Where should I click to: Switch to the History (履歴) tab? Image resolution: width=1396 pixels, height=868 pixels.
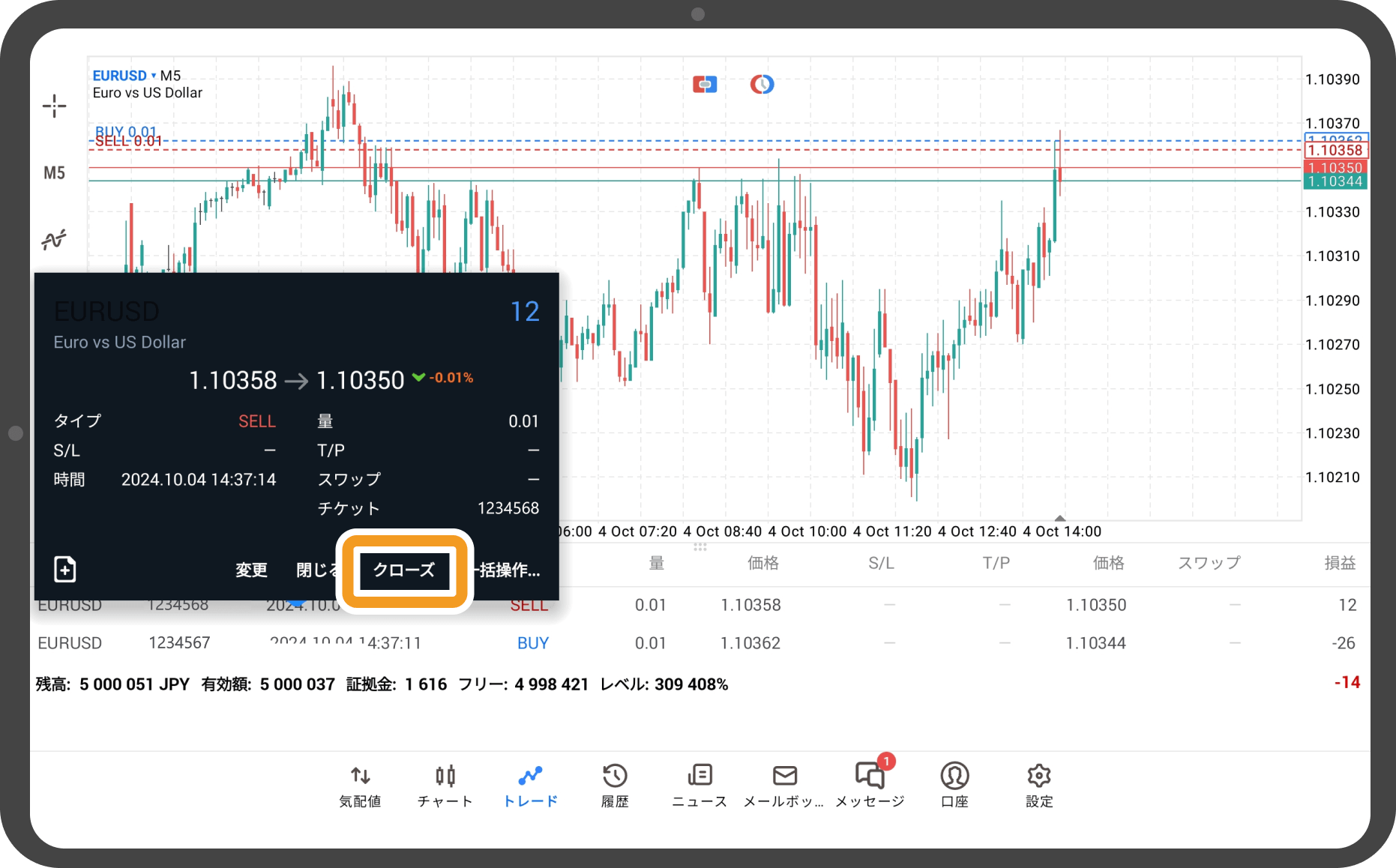(615, 784)
